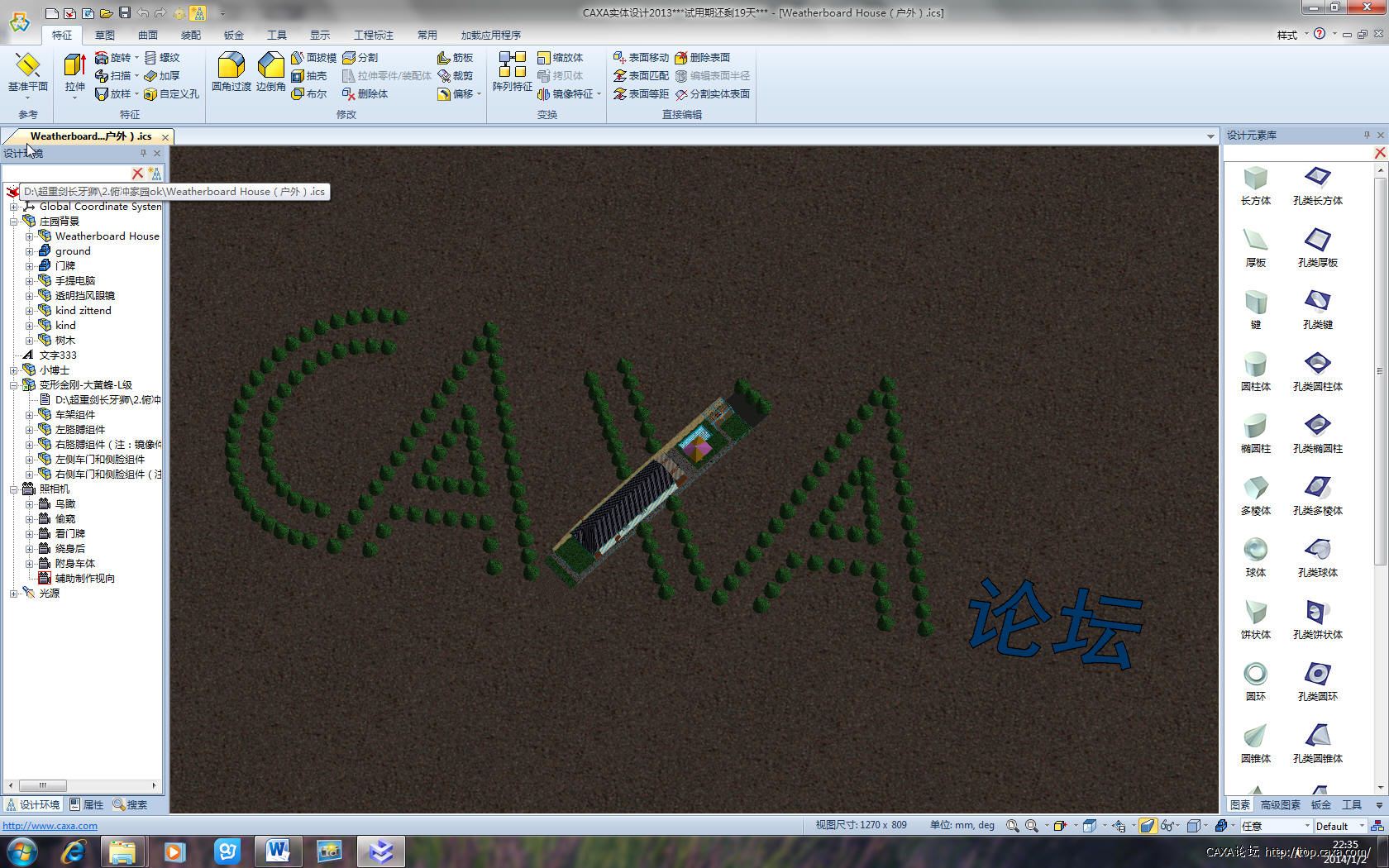The width and height of the screenshot is (1389, 868).
Task: Click the 抽壳 shell tool
Action: (x=308, y=75)
